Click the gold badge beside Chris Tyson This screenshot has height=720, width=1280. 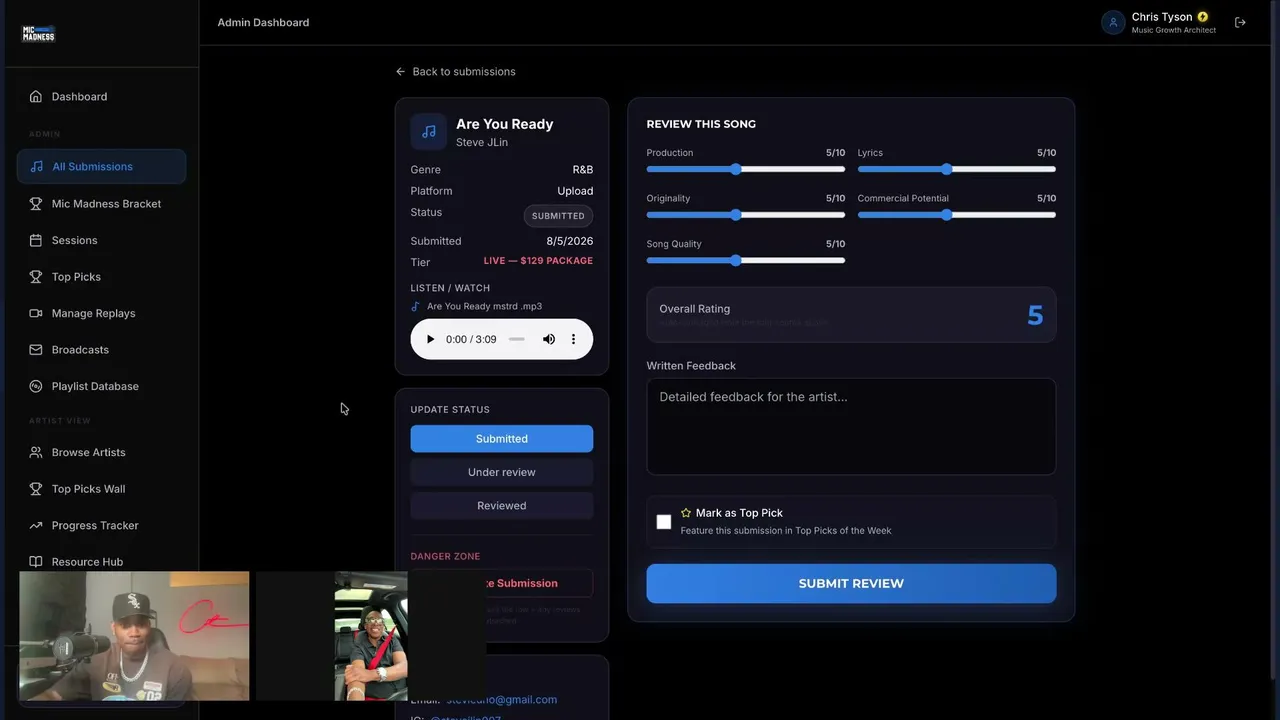point(1203,17)
